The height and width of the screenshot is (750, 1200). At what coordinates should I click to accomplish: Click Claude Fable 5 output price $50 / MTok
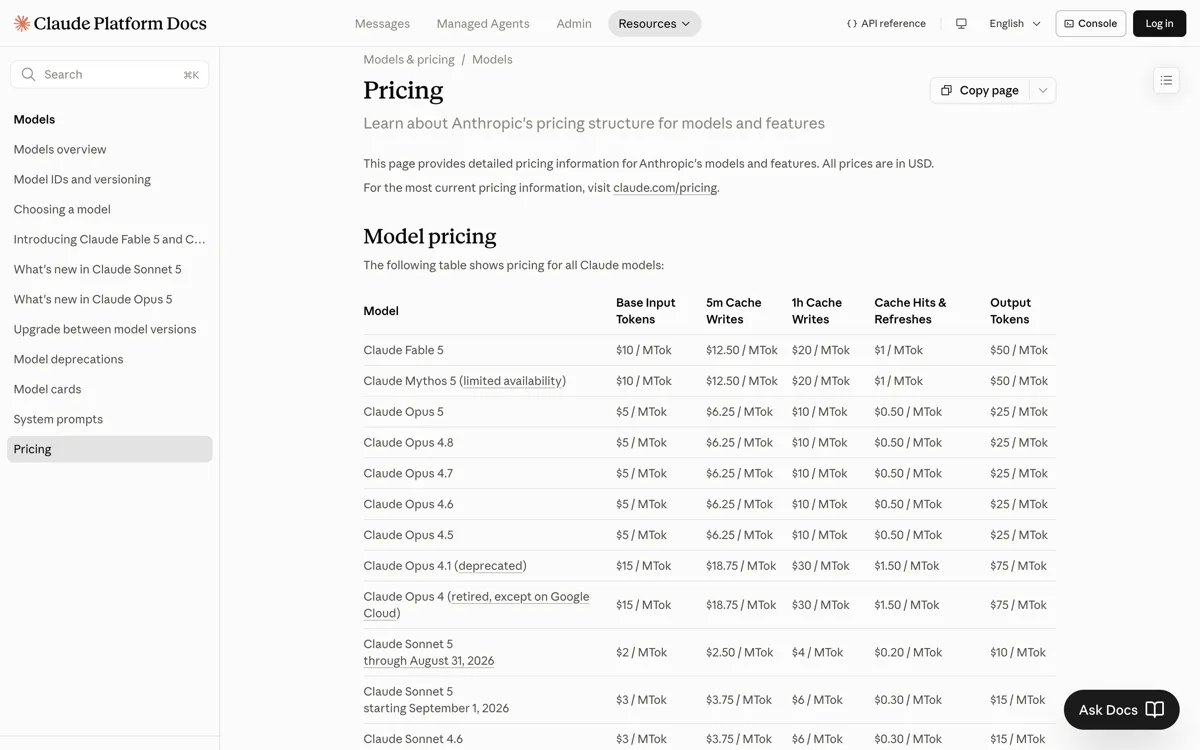pos(1019,350)
